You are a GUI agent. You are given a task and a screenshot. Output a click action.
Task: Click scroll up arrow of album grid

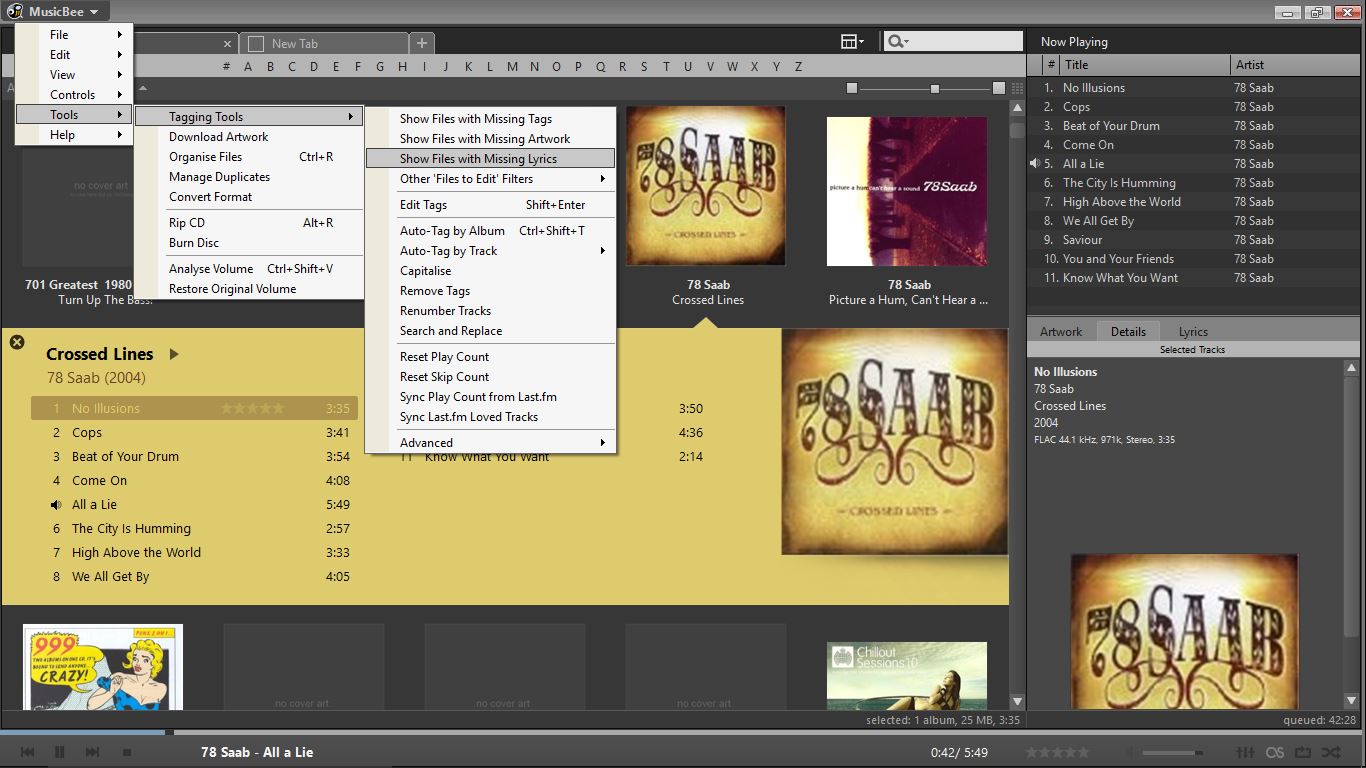tap(1017, 108)
